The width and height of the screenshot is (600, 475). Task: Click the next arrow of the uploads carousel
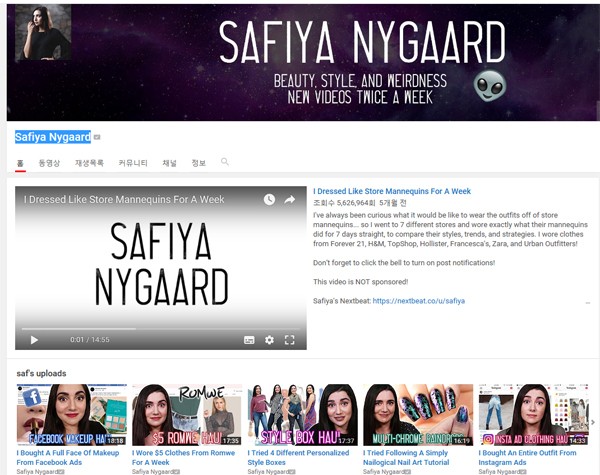pos(593,422)
